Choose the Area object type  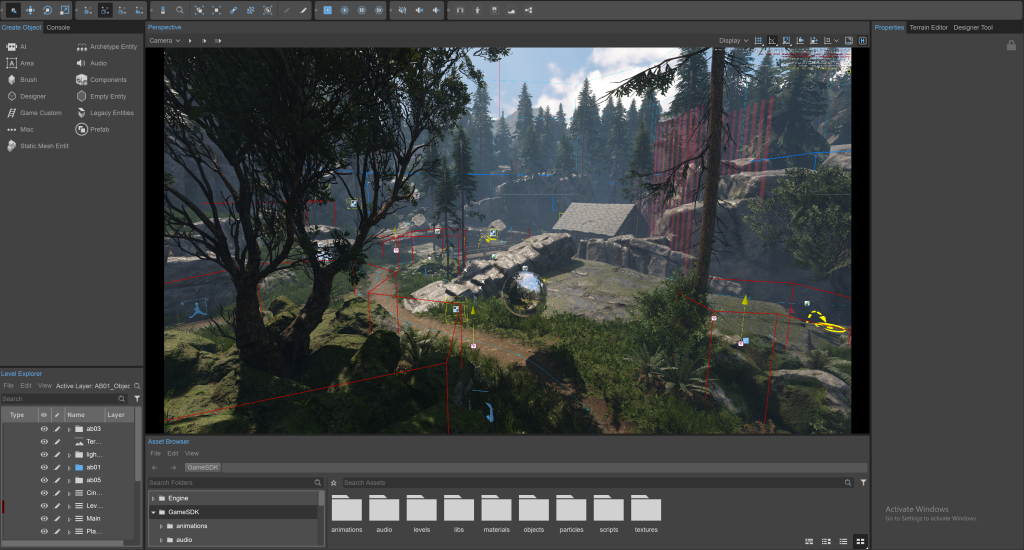coord(20,63)
